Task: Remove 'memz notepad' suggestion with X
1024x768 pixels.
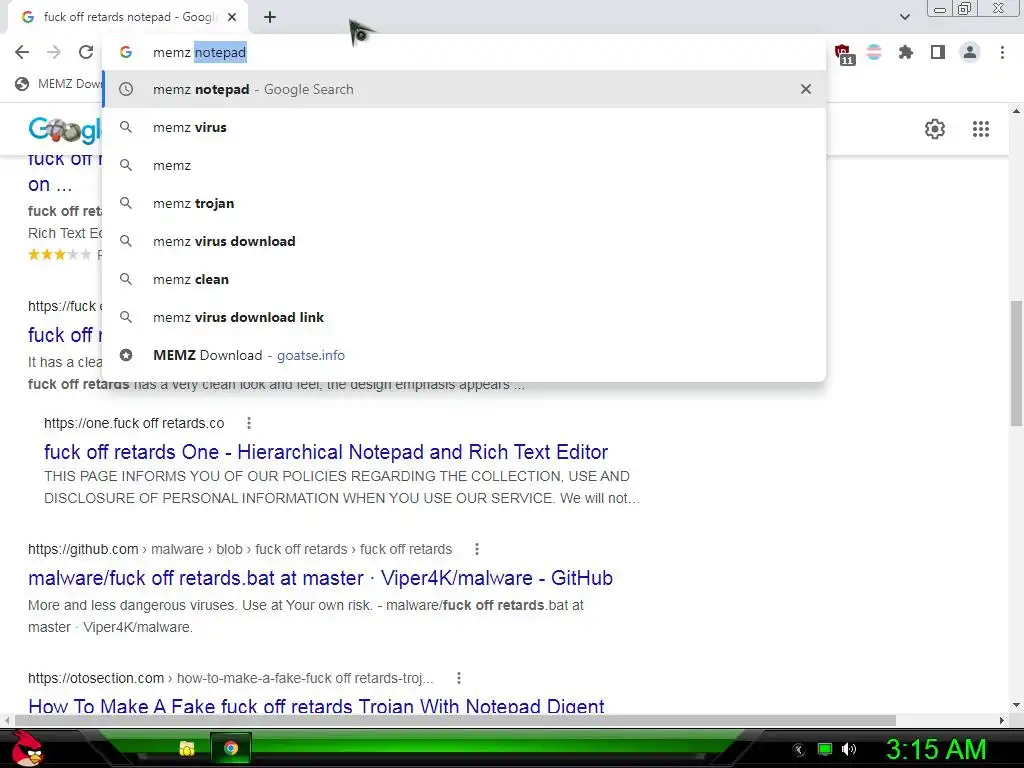Action: [806, 89]
